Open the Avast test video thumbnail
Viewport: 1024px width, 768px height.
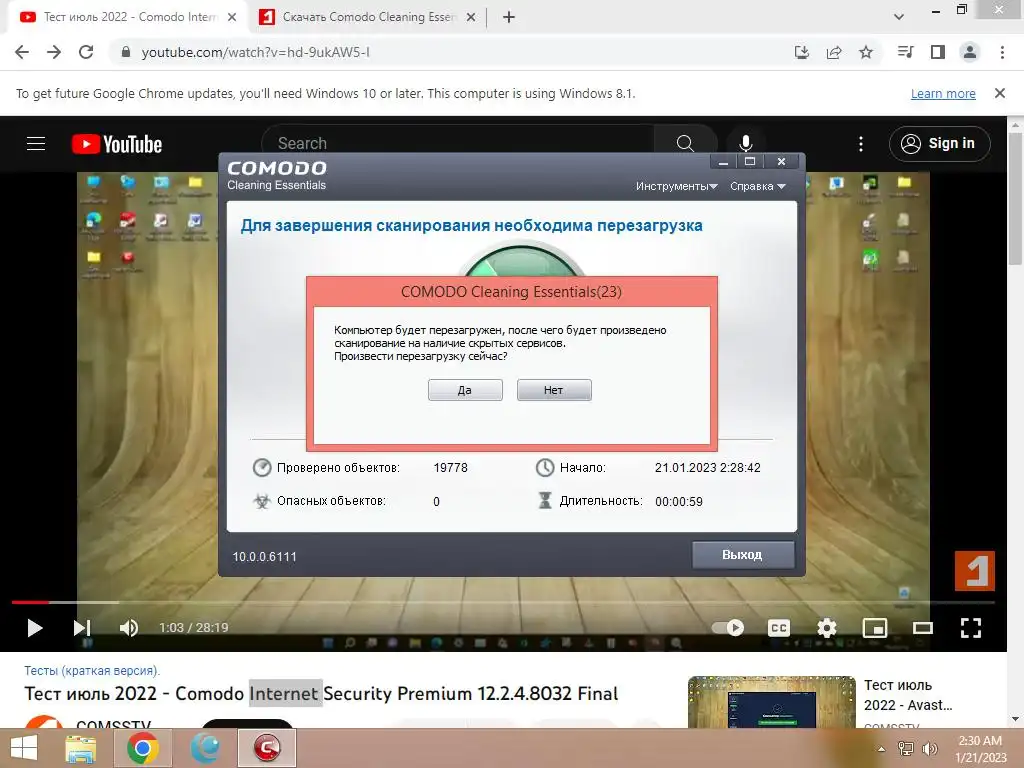(x=772, y=702)
